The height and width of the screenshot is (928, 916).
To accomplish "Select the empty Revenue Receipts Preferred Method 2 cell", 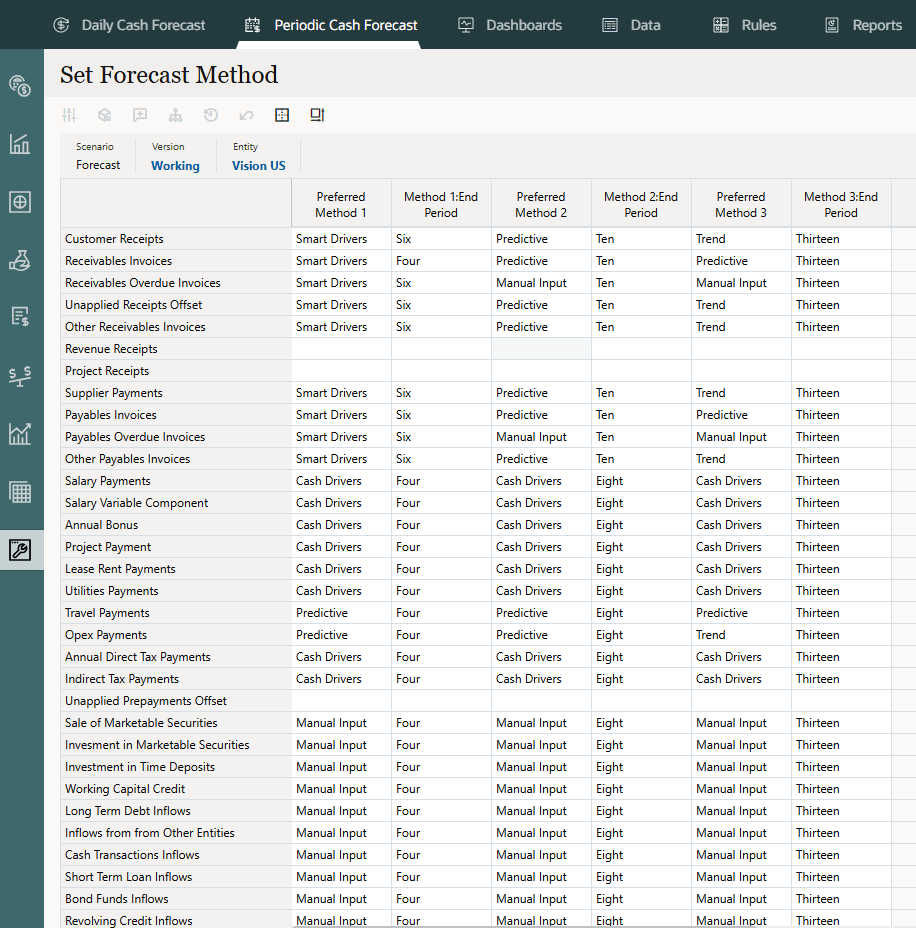I will pos(541,349).
